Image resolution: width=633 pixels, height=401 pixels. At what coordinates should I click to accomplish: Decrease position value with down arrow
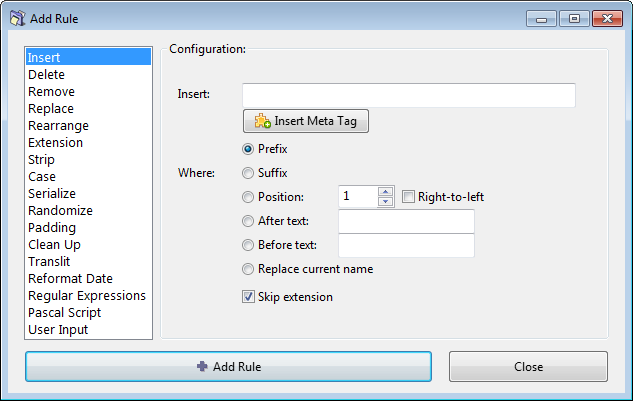point(386,202)
